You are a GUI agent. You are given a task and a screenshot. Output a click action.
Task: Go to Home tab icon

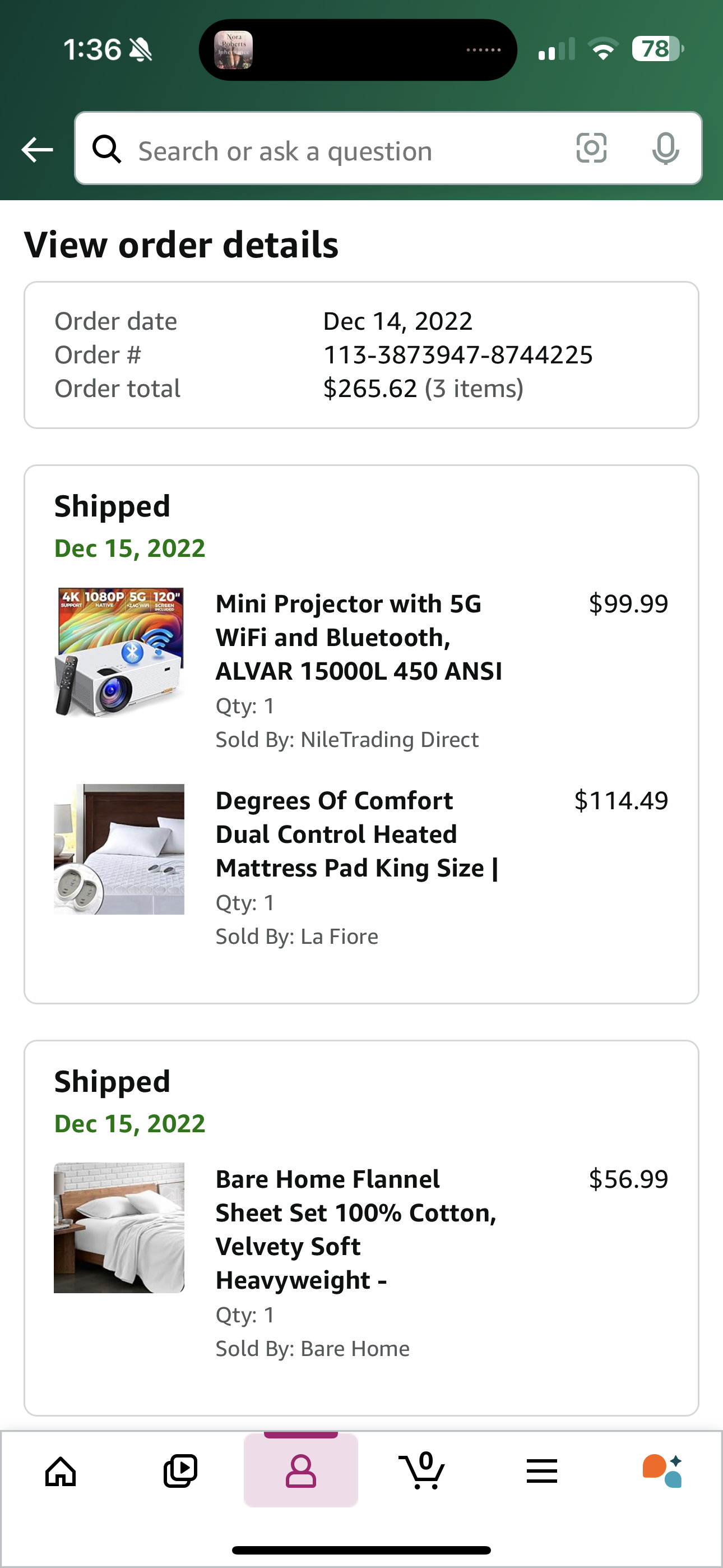[x=61, y=1472]
